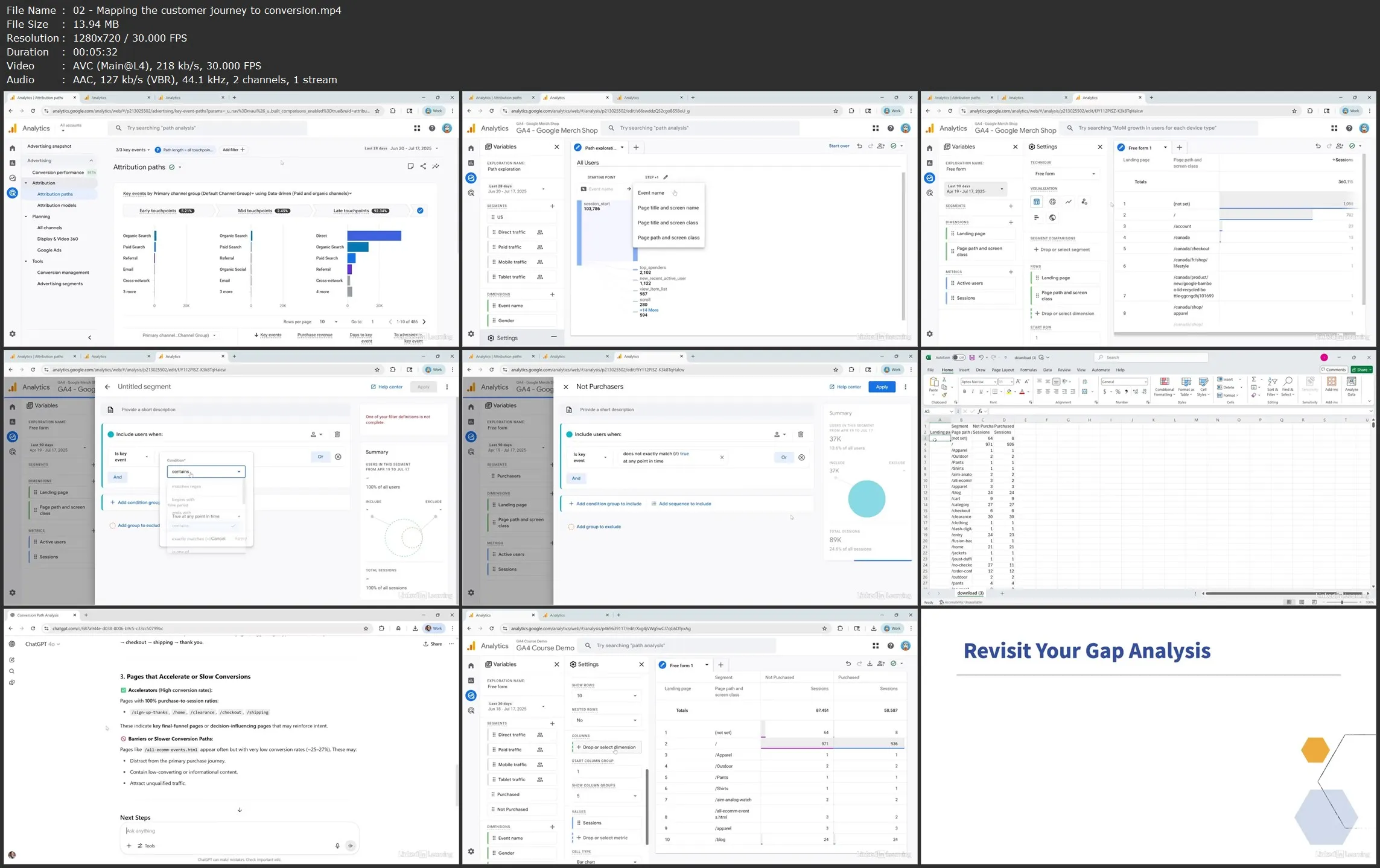Open the Rows per page 10 dropdown
The height and width of the screenshot is (868, 1380).
click(328, 322)
